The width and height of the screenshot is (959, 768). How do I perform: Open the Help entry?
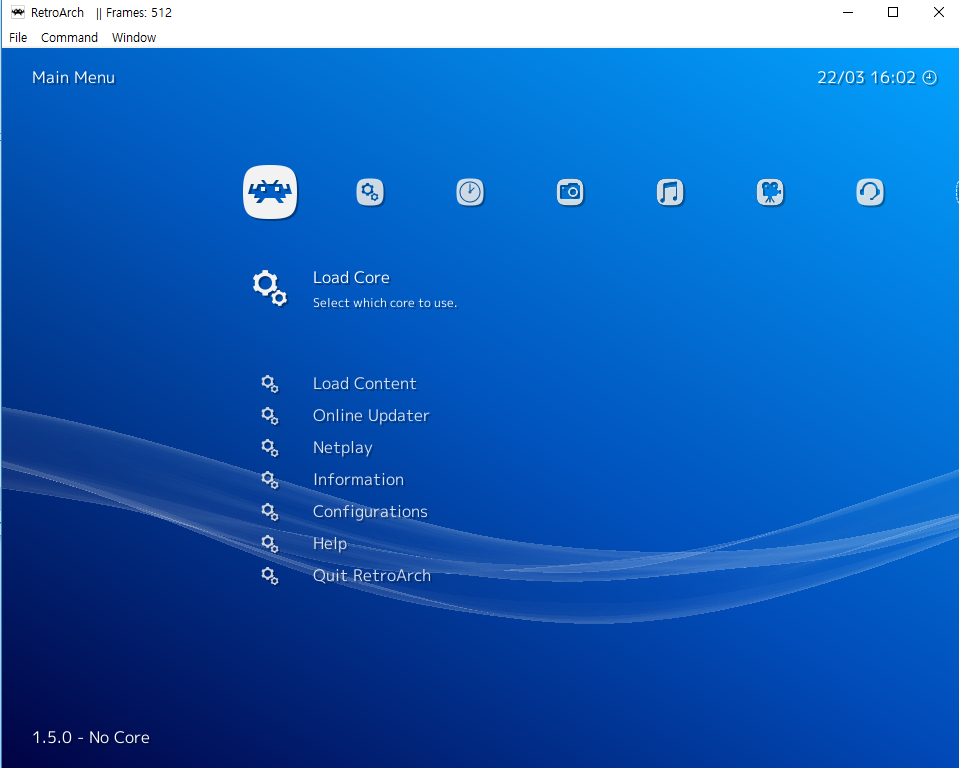tap(330, 544)
